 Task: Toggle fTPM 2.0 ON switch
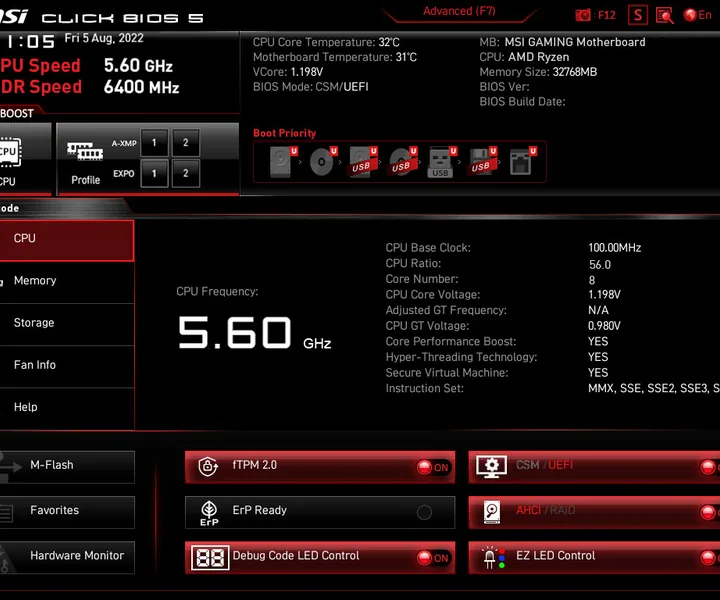433,467
